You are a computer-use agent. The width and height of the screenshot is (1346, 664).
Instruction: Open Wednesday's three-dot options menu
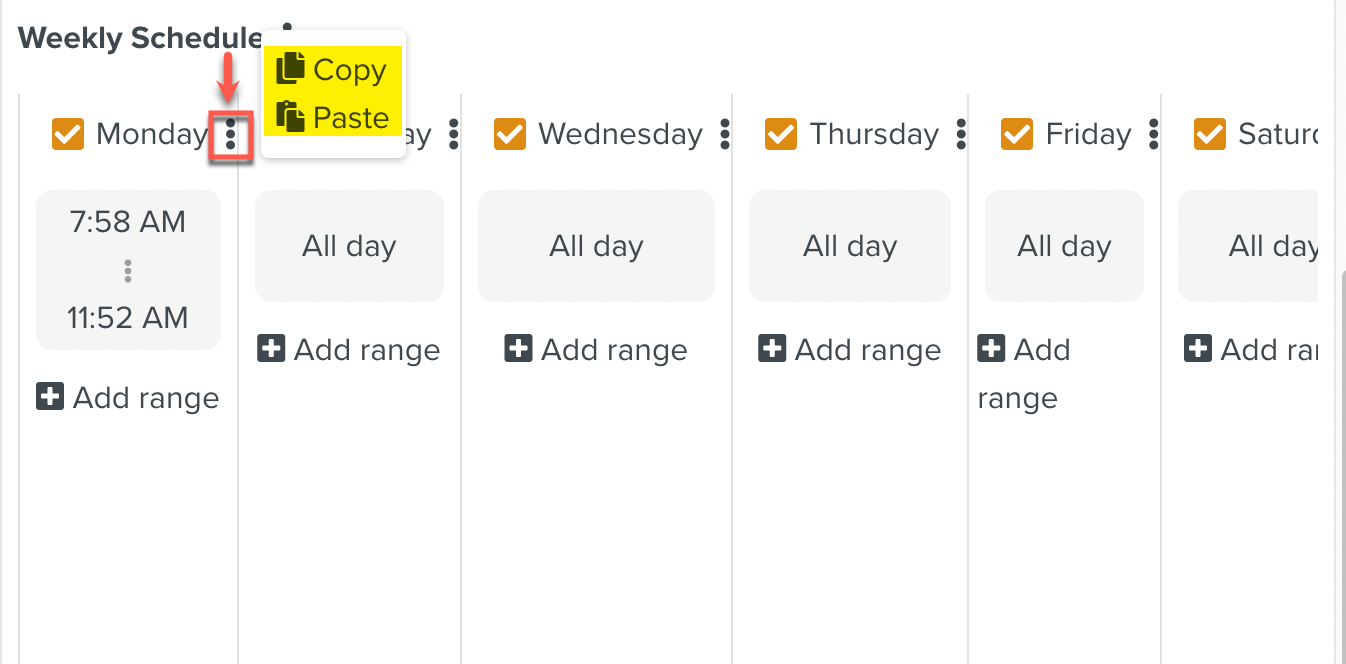[725, 134]
